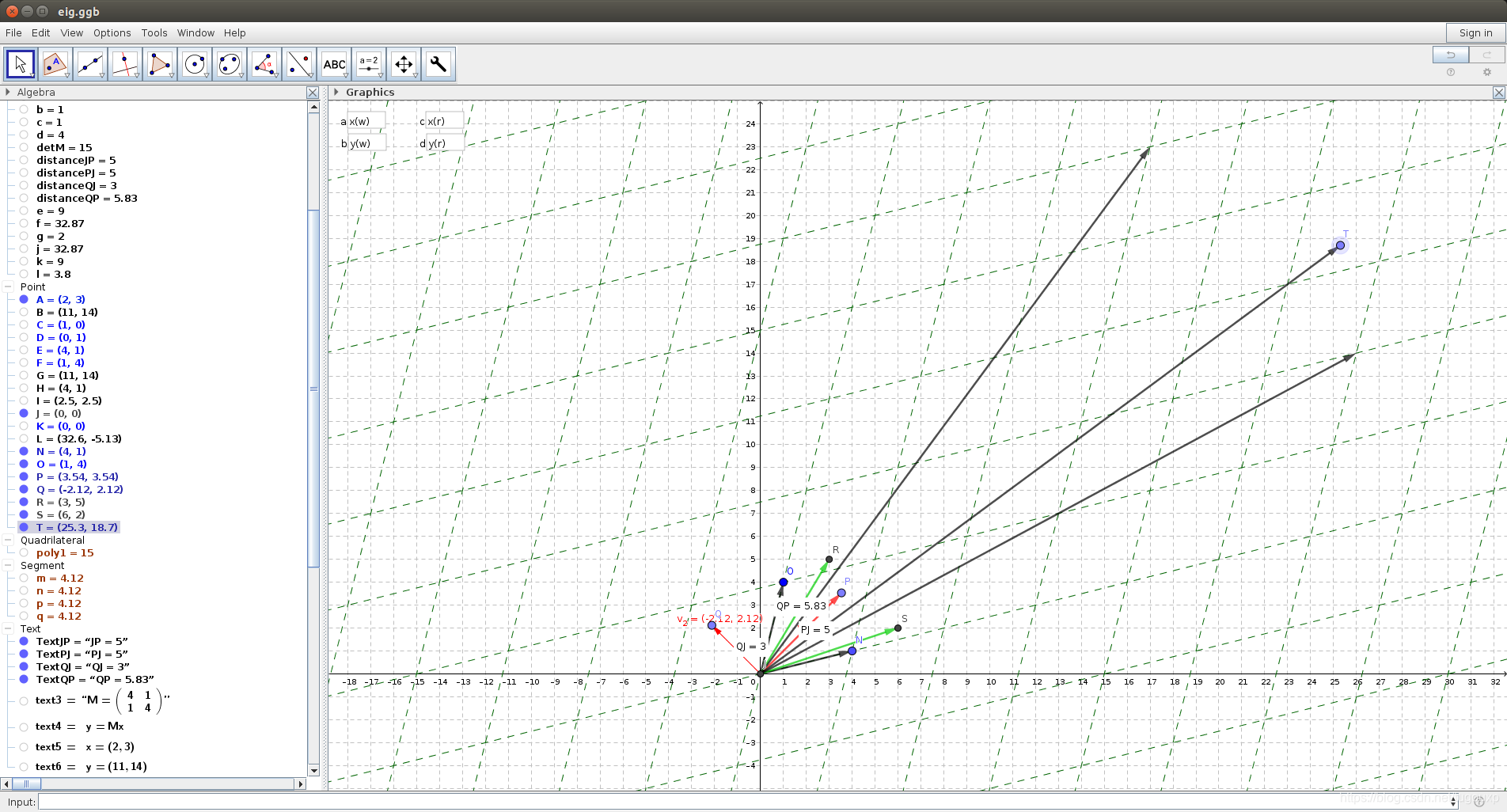Select the Angle tool
Image resolution: width=1507 pixels, height=812 pixels.
pyautogui.click(x=264, y=64)
